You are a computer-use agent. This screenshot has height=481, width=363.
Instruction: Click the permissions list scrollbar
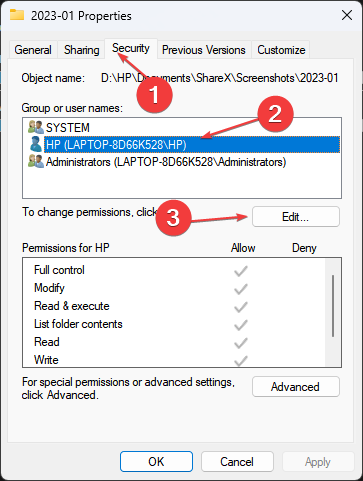tap(333, 306)
